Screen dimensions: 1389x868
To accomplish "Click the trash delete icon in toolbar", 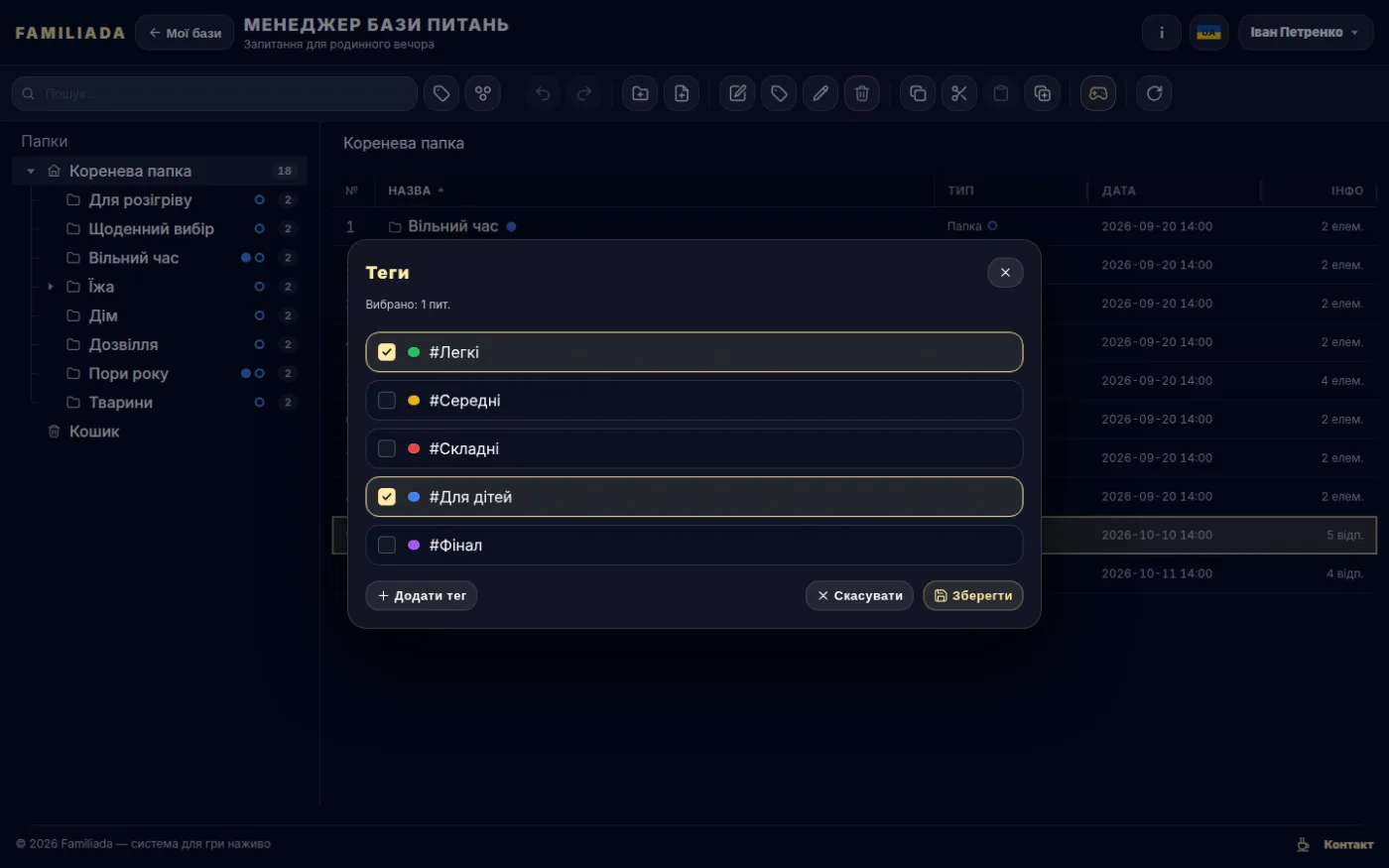I will tap(862, 93).
